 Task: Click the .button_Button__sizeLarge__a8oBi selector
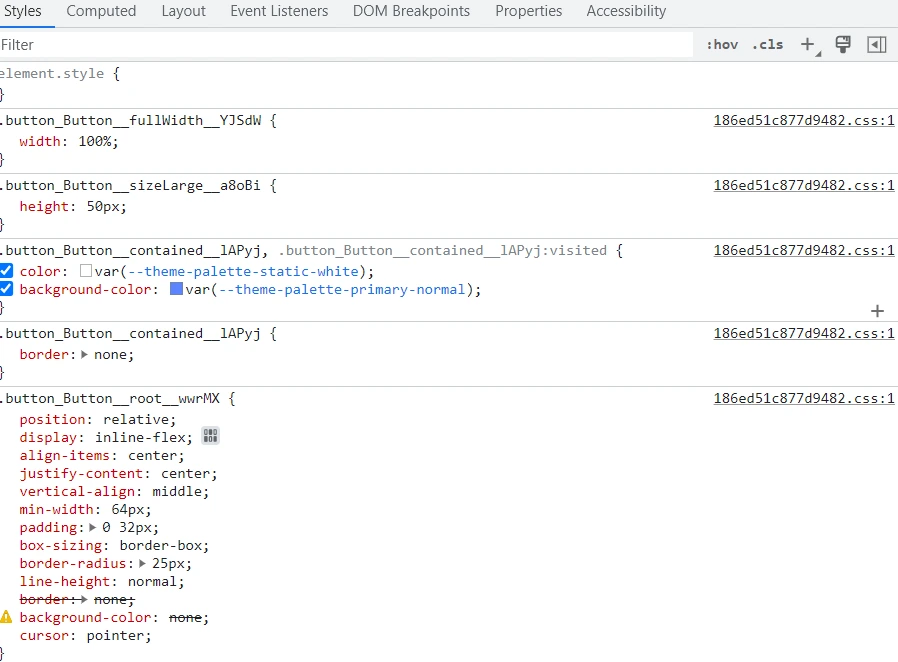pos(131,186)
